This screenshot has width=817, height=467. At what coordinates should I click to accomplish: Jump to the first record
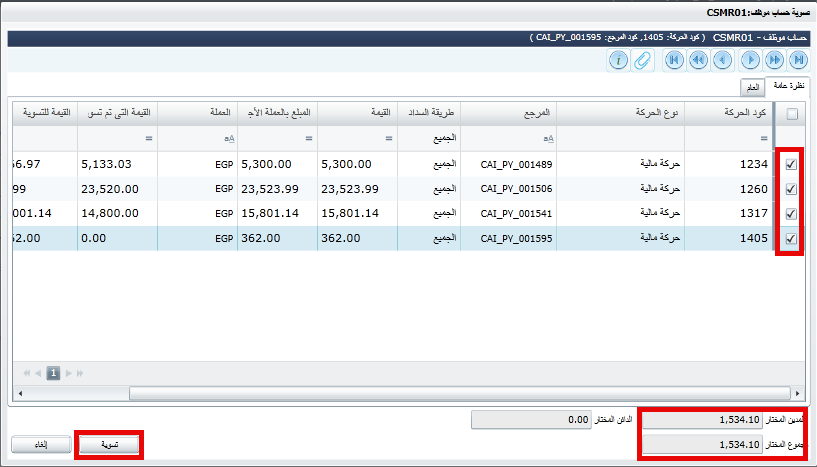tap(675, 61)
